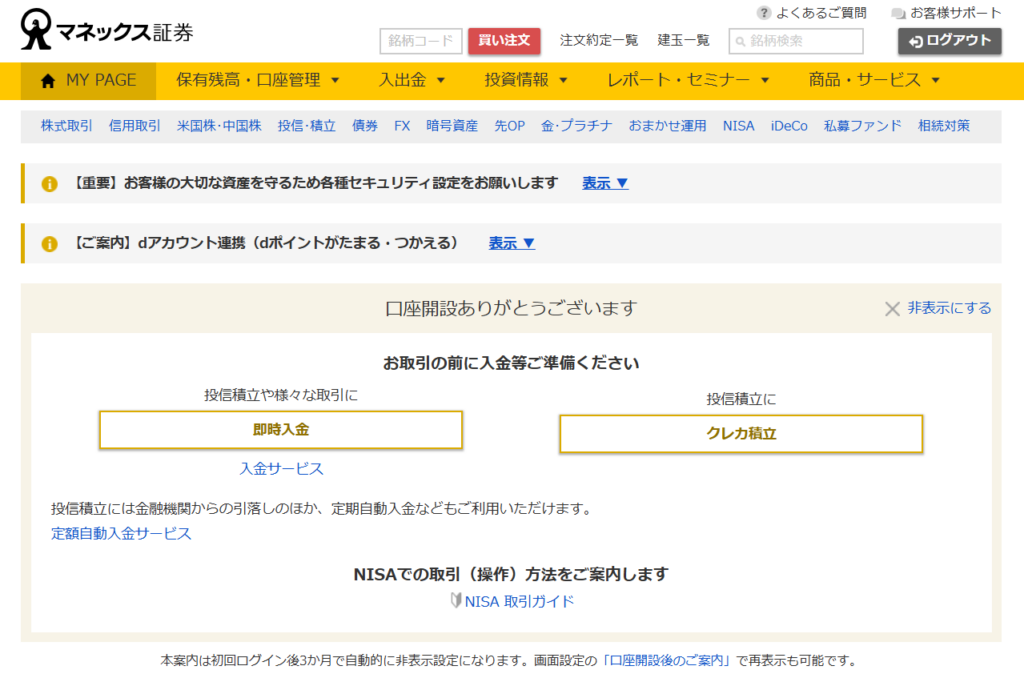The height and width of the screenshot is (674, 1024).
Task: Click the MY PAGE home icon
Action: (x=48, y=81)
